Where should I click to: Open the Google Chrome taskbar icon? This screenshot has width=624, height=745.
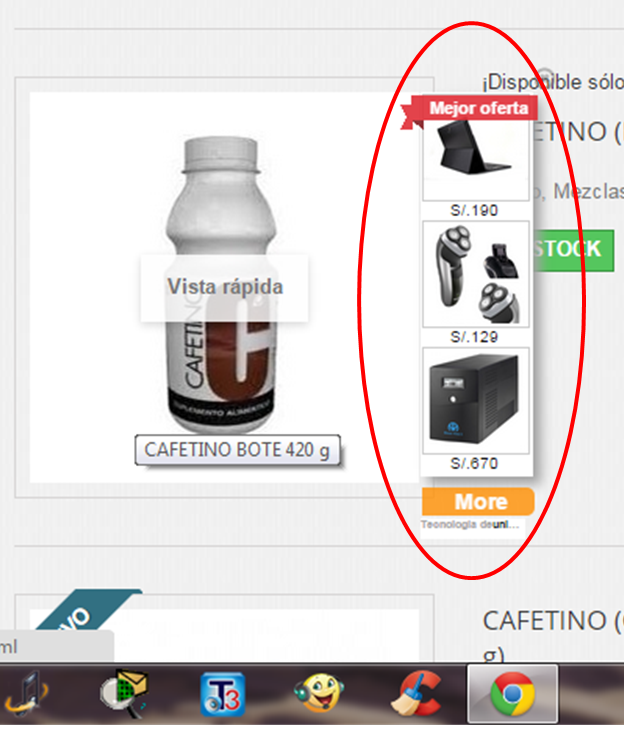512,694
